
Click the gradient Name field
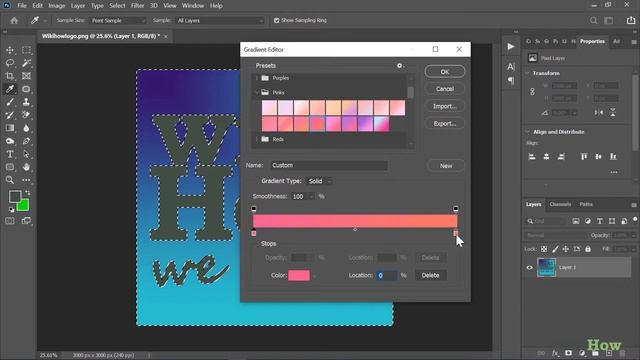click(329, 165)
